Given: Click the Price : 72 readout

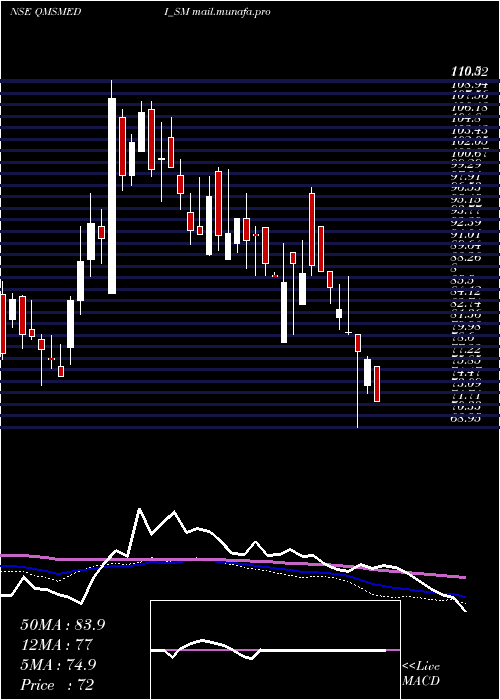Looking at the screenshot, I should pos(57,685).
